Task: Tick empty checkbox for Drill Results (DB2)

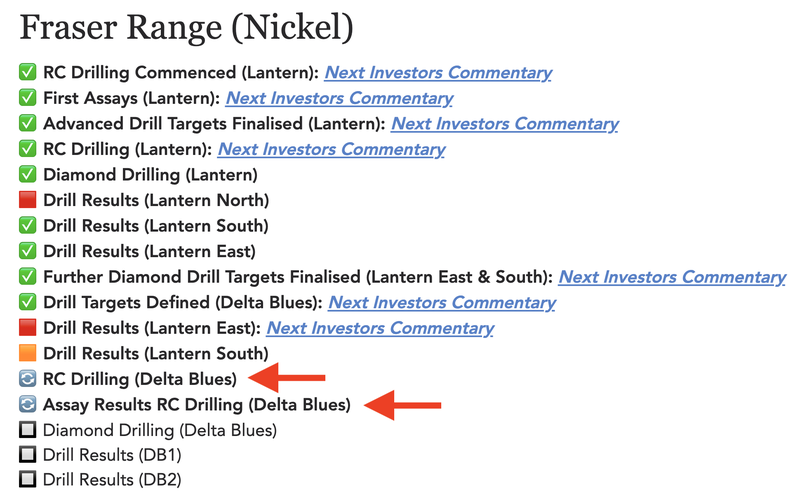Action: pos(28,479)
